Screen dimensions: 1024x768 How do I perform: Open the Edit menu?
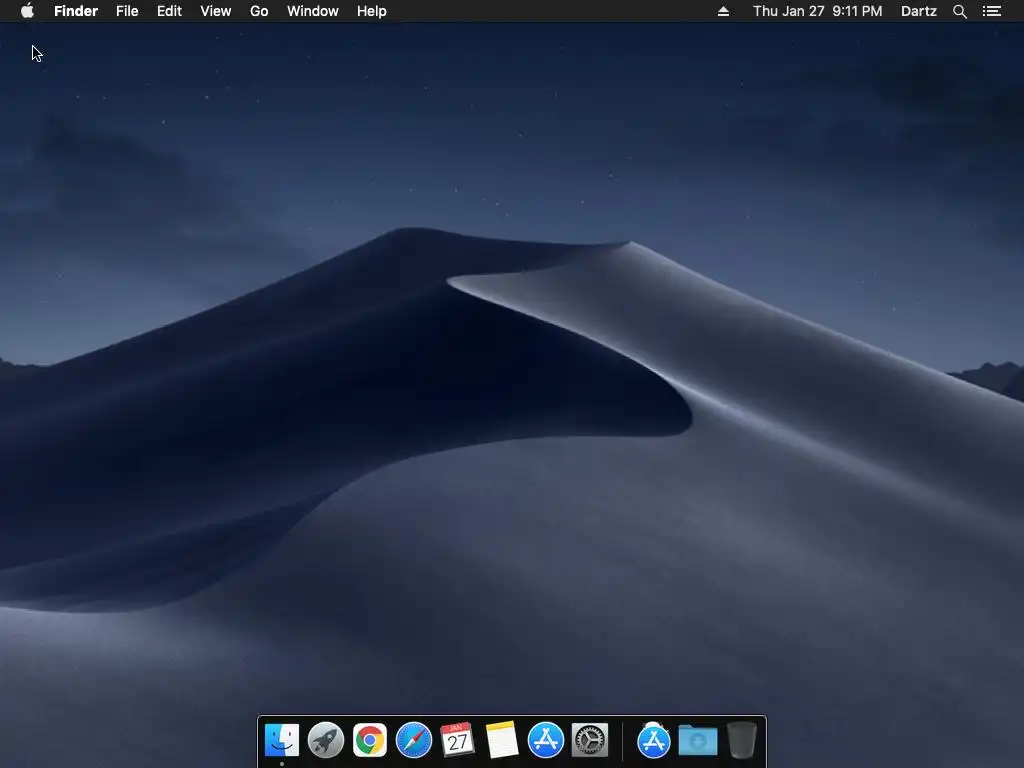[169, 11]
